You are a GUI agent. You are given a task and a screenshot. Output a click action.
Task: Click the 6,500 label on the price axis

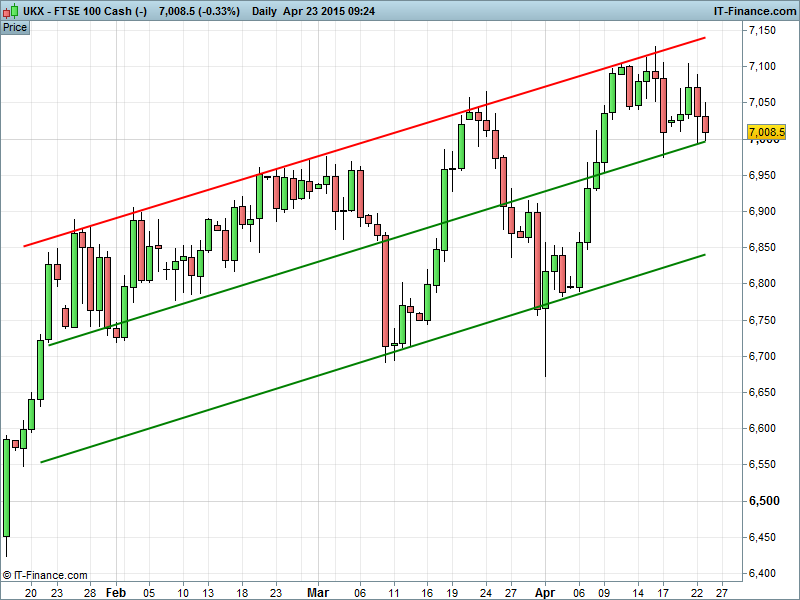point(763,501)
